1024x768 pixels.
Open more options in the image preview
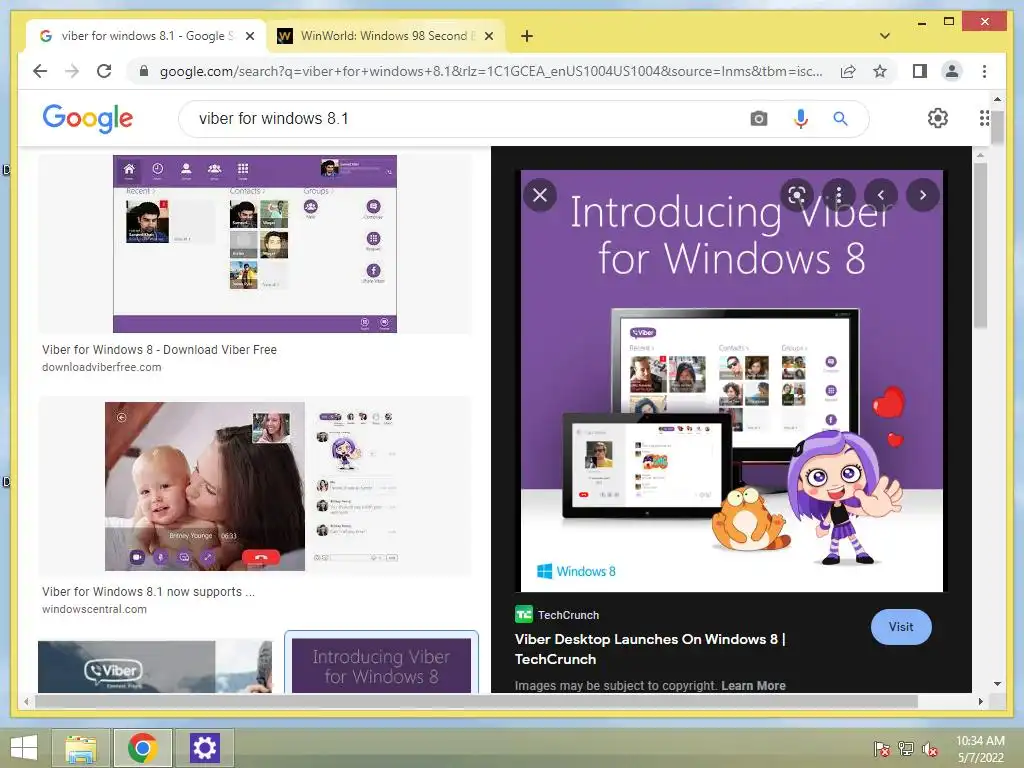point(839,195)
